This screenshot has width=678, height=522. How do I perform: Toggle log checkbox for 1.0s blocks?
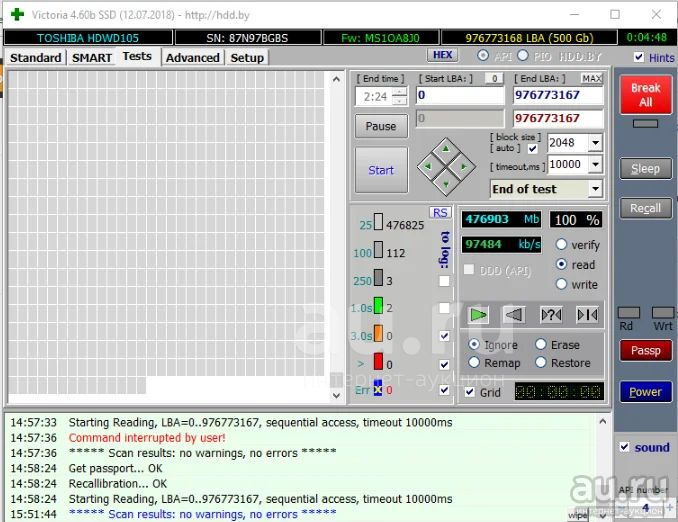coord(444,308)
